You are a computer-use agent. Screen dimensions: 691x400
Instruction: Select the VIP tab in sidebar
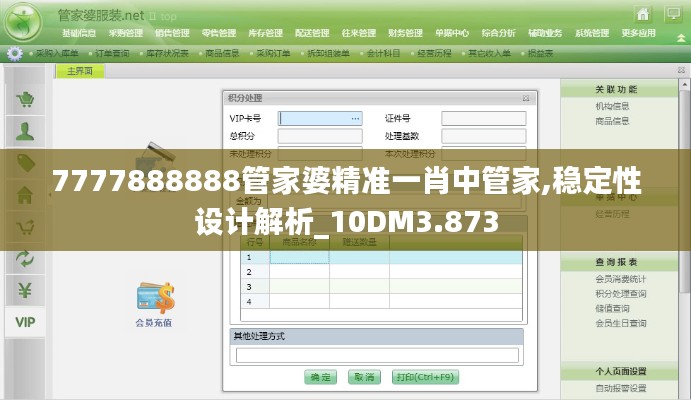(x=25, y=322)
